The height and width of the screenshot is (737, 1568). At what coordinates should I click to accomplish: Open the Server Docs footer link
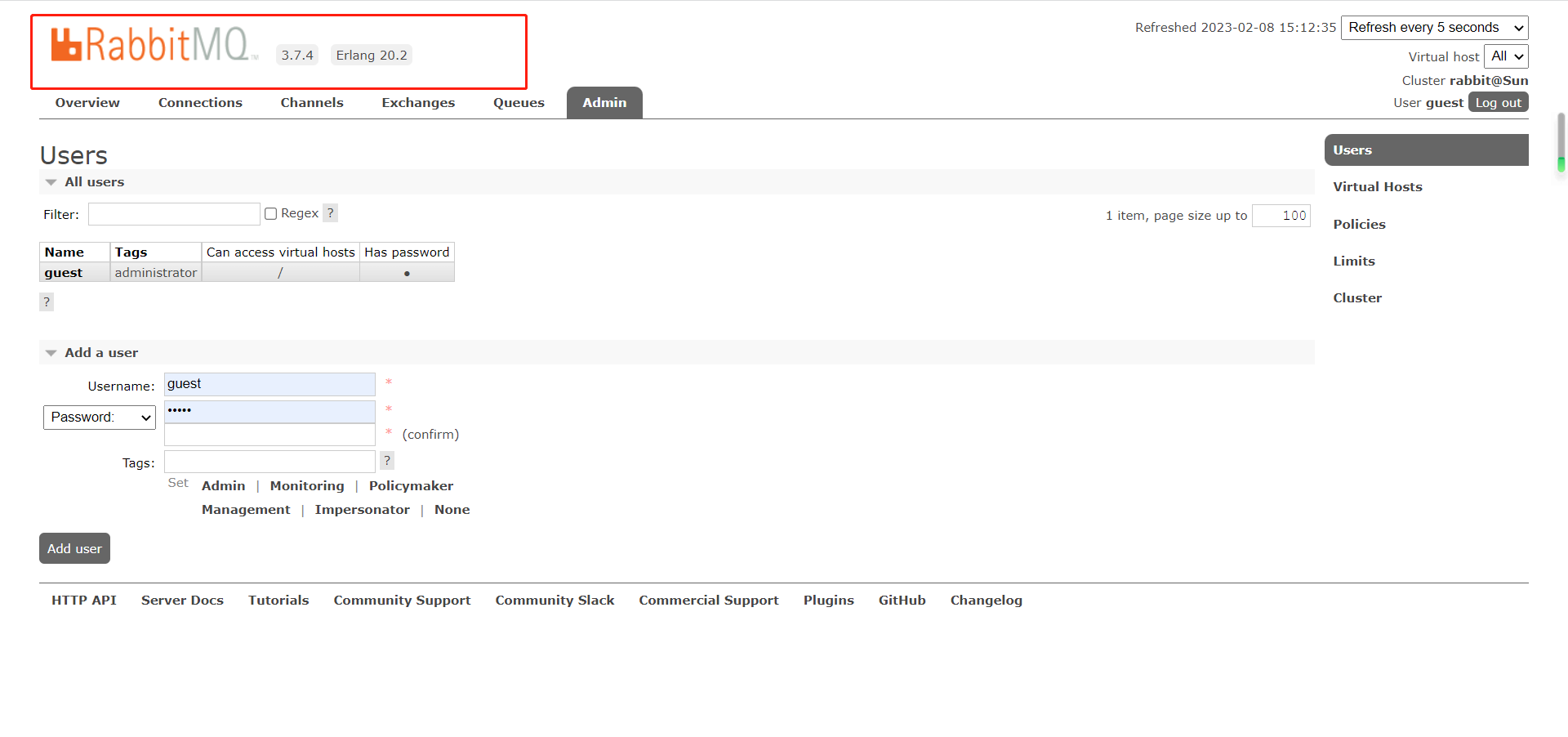click(x=182, y=601)
